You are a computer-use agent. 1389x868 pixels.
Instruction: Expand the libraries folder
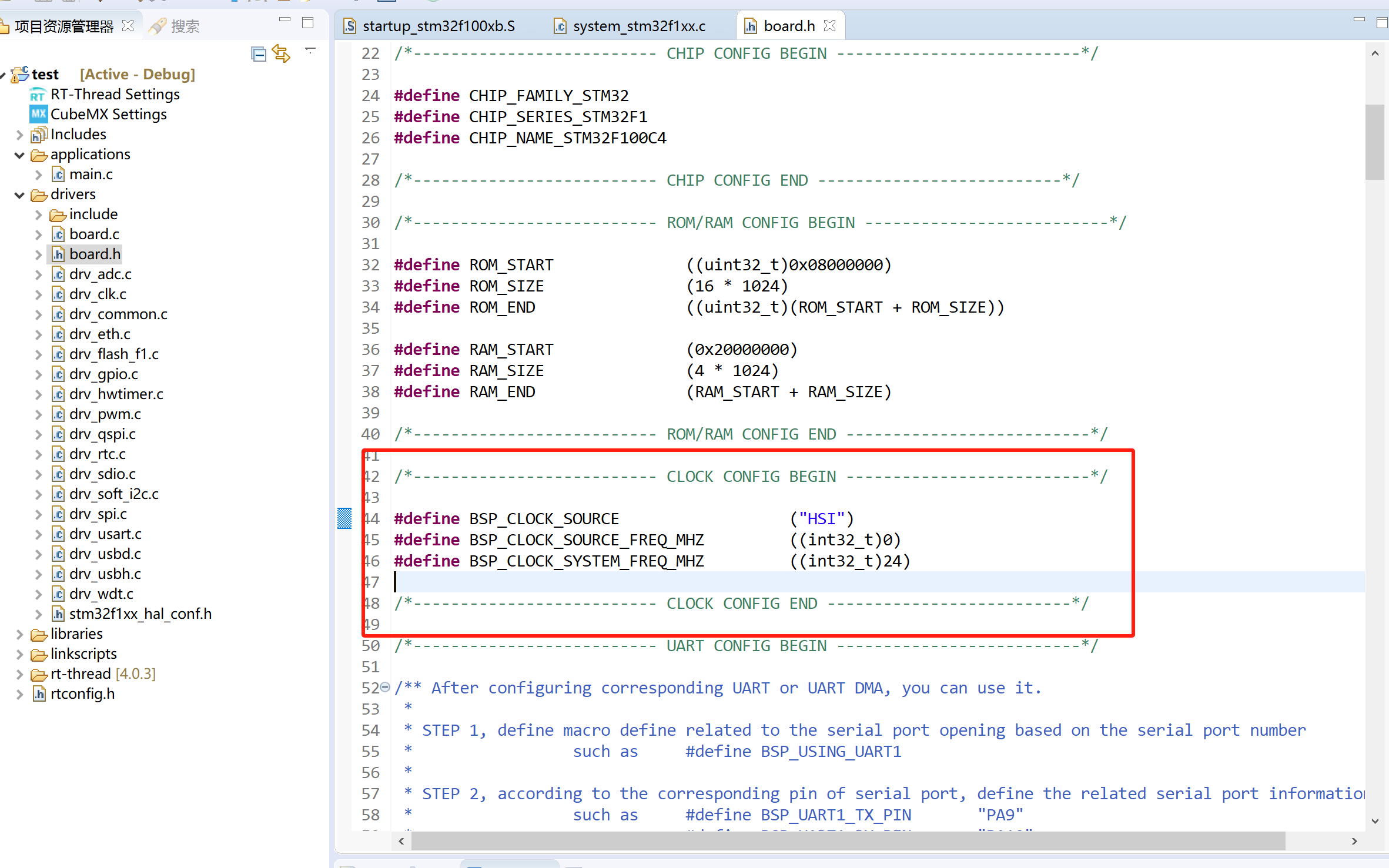click(19, 634)
